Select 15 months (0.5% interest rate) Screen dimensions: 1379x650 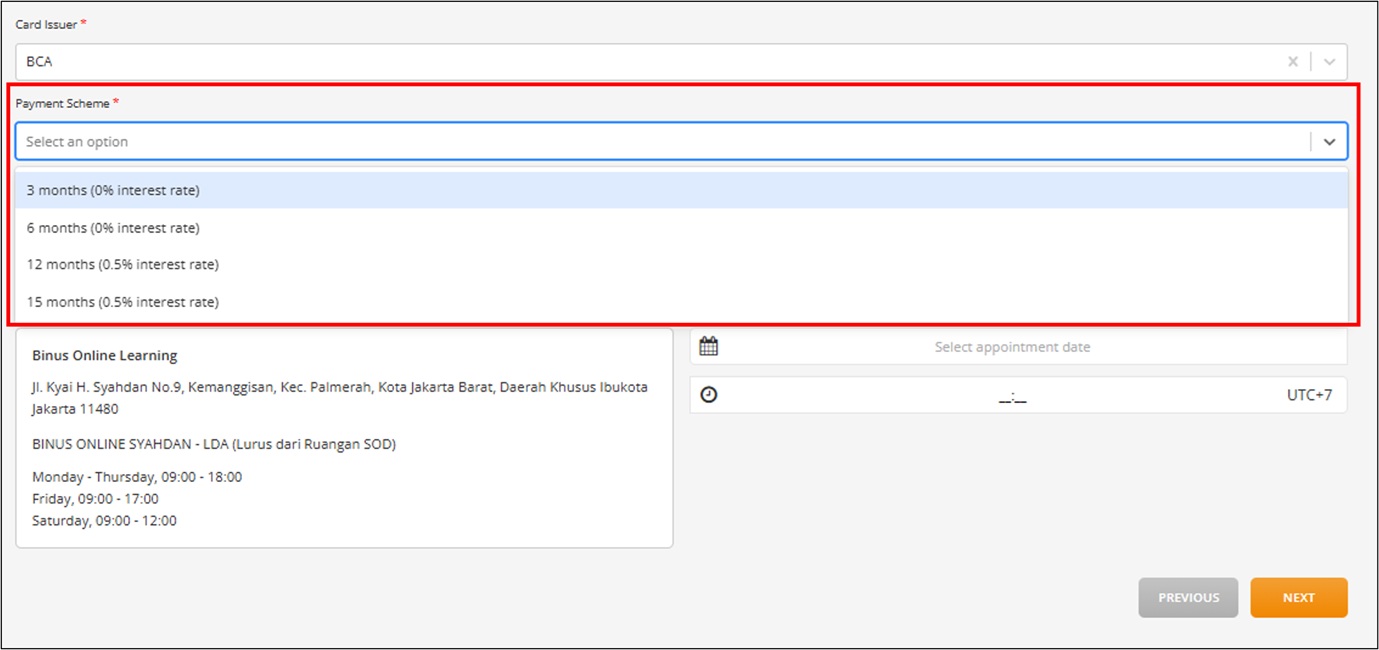click(x=681, y=302)
